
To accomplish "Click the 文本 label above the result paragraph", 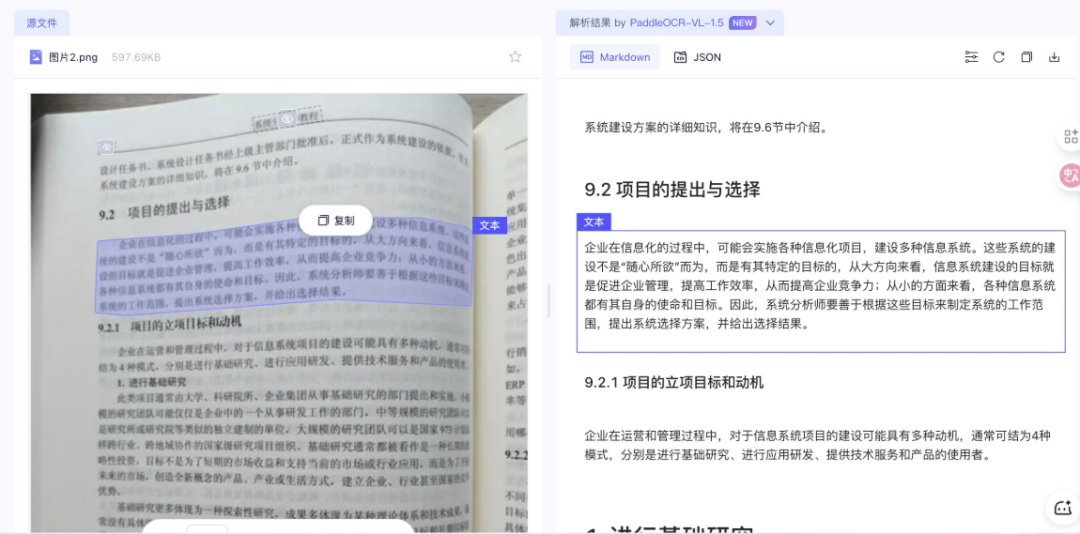I will point(594,222).
